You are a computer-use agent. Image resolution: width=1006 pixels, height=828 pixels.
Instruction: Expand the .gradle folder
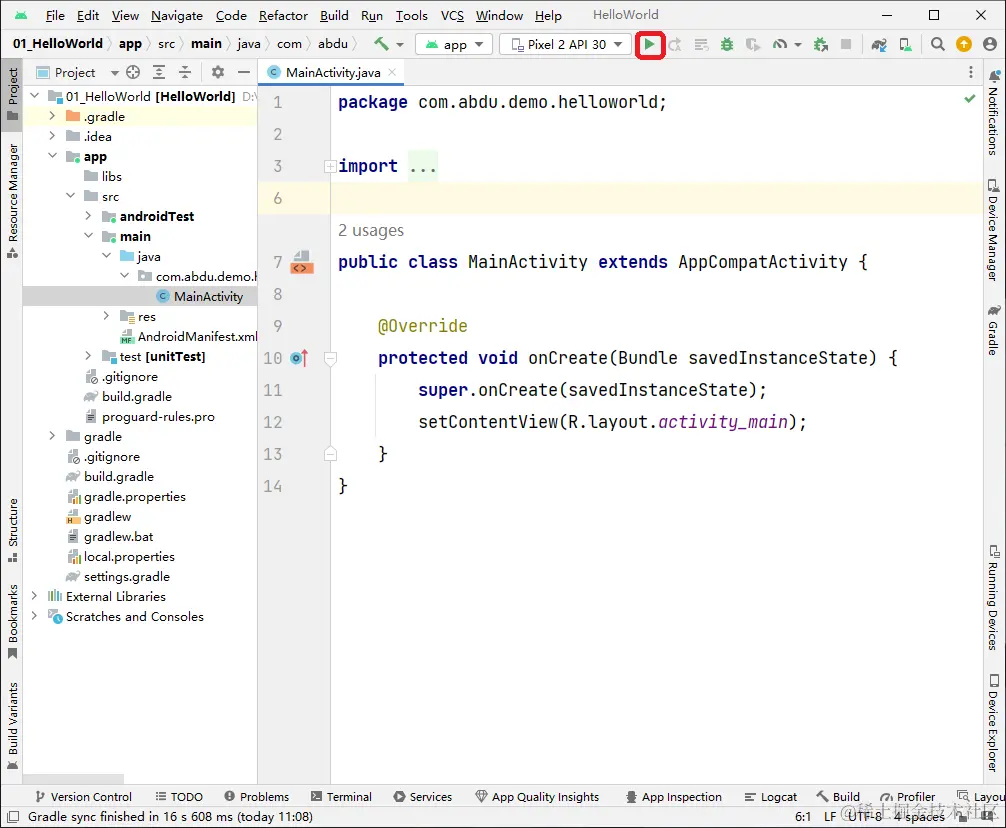click(x=52, y=116)
